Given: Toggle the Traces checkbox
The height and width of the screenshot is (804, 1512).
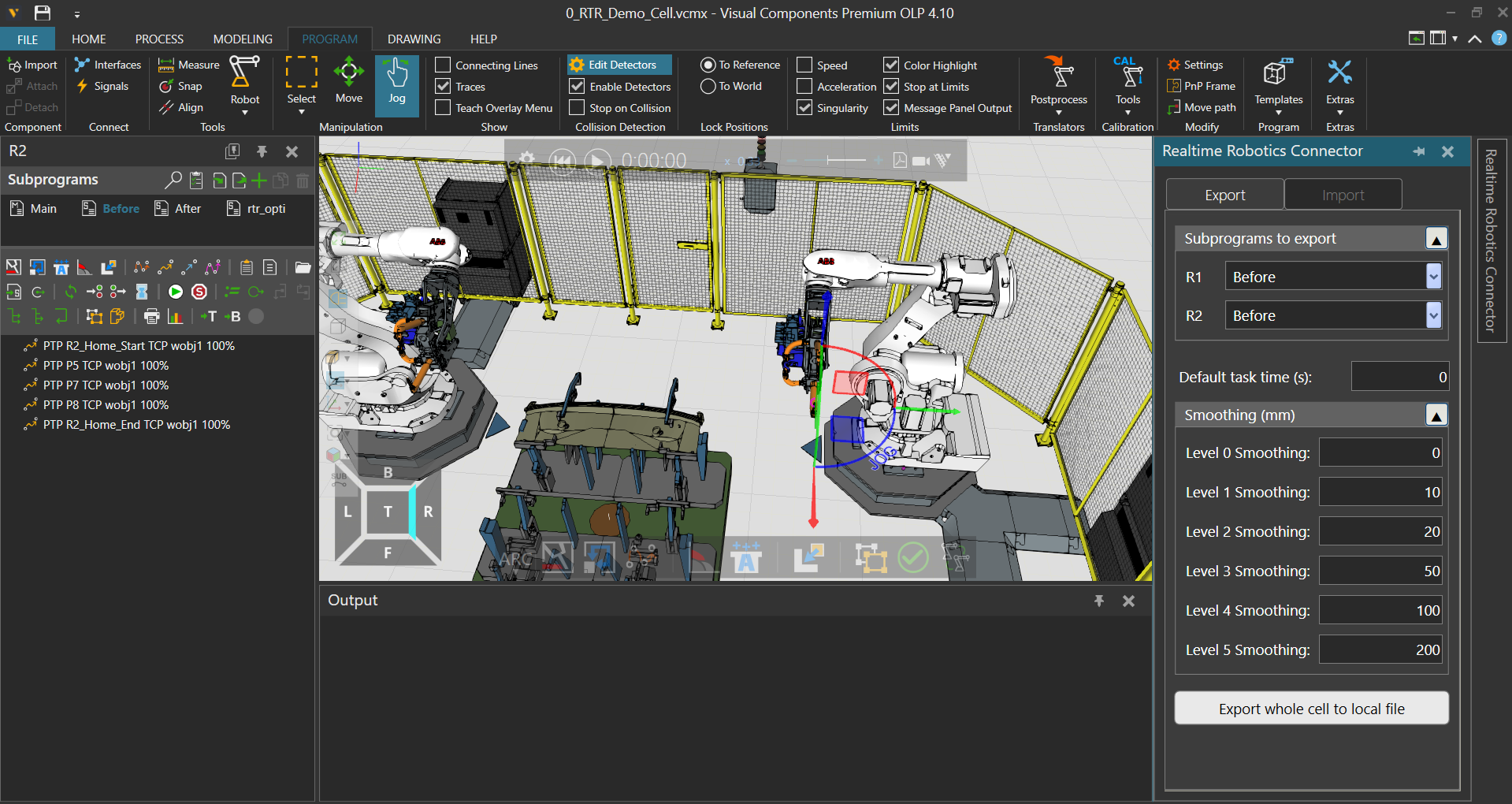Looking at the screenshot, I should (x=443, y=86).
